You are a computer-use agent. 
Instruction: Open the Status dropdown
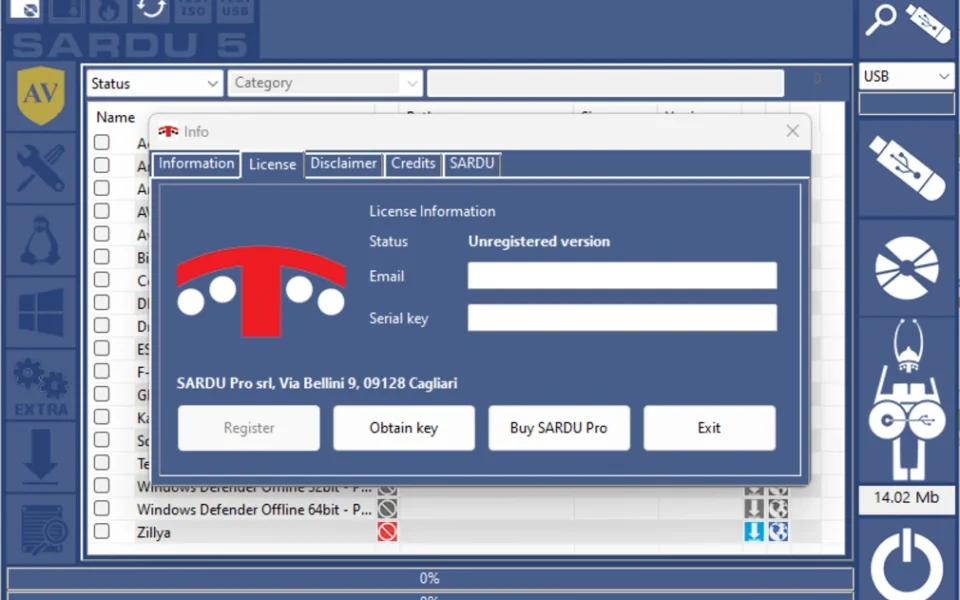pyautogui.click(x=154, y=83)
